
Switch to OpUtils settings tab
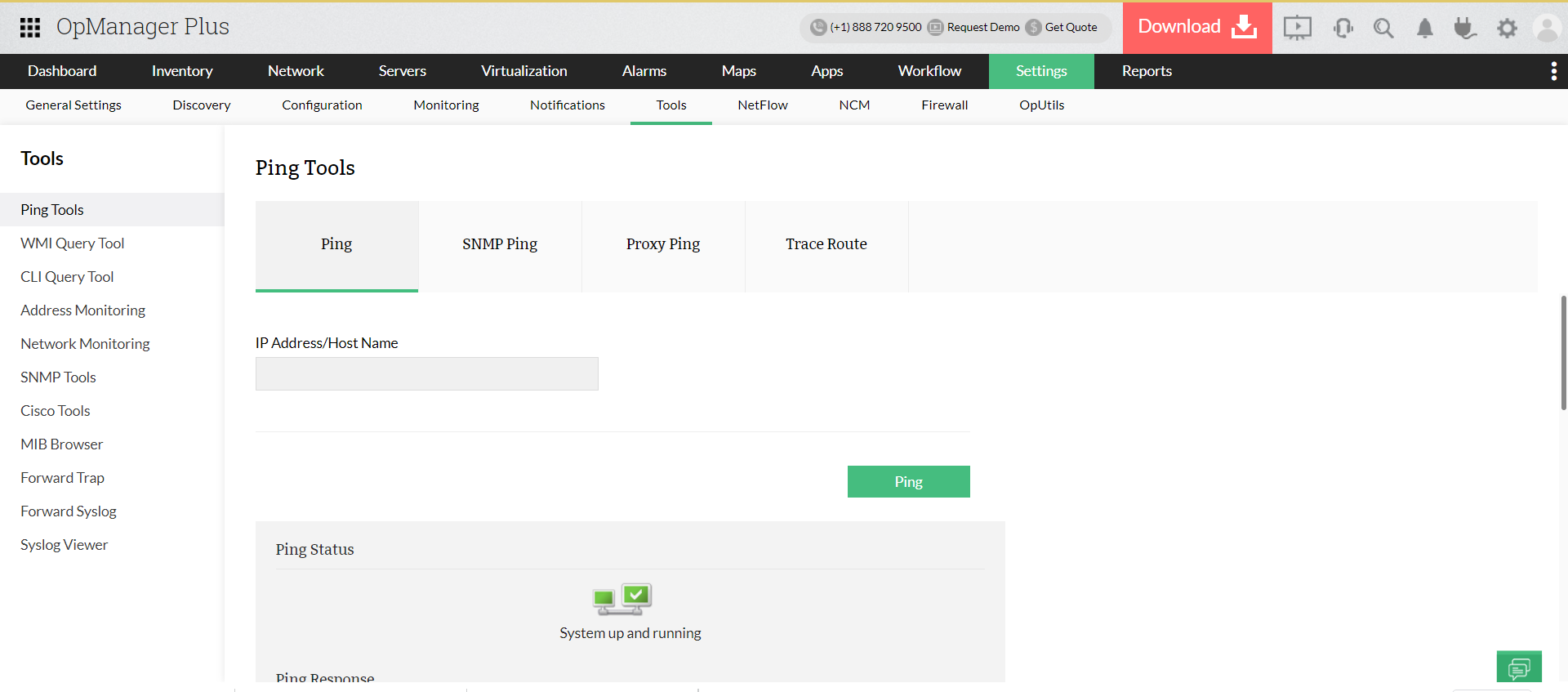(x=1042, y=105)
